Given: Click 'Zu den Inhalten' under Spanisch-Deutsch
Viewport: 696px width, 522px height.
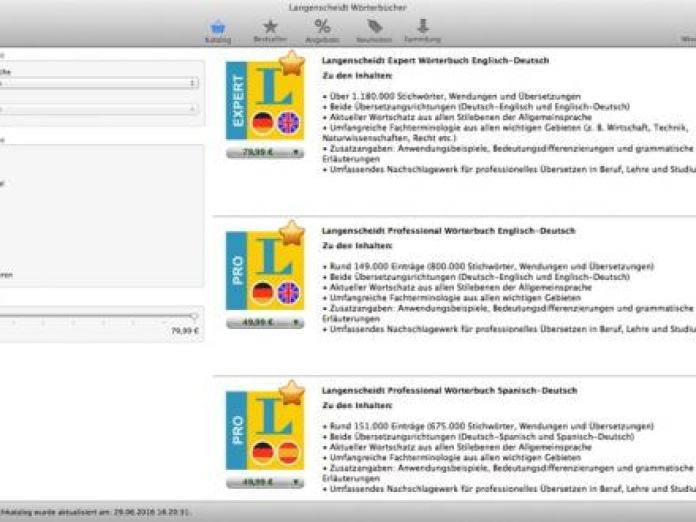Looking at the screenshot, I should tap(357, 405).
